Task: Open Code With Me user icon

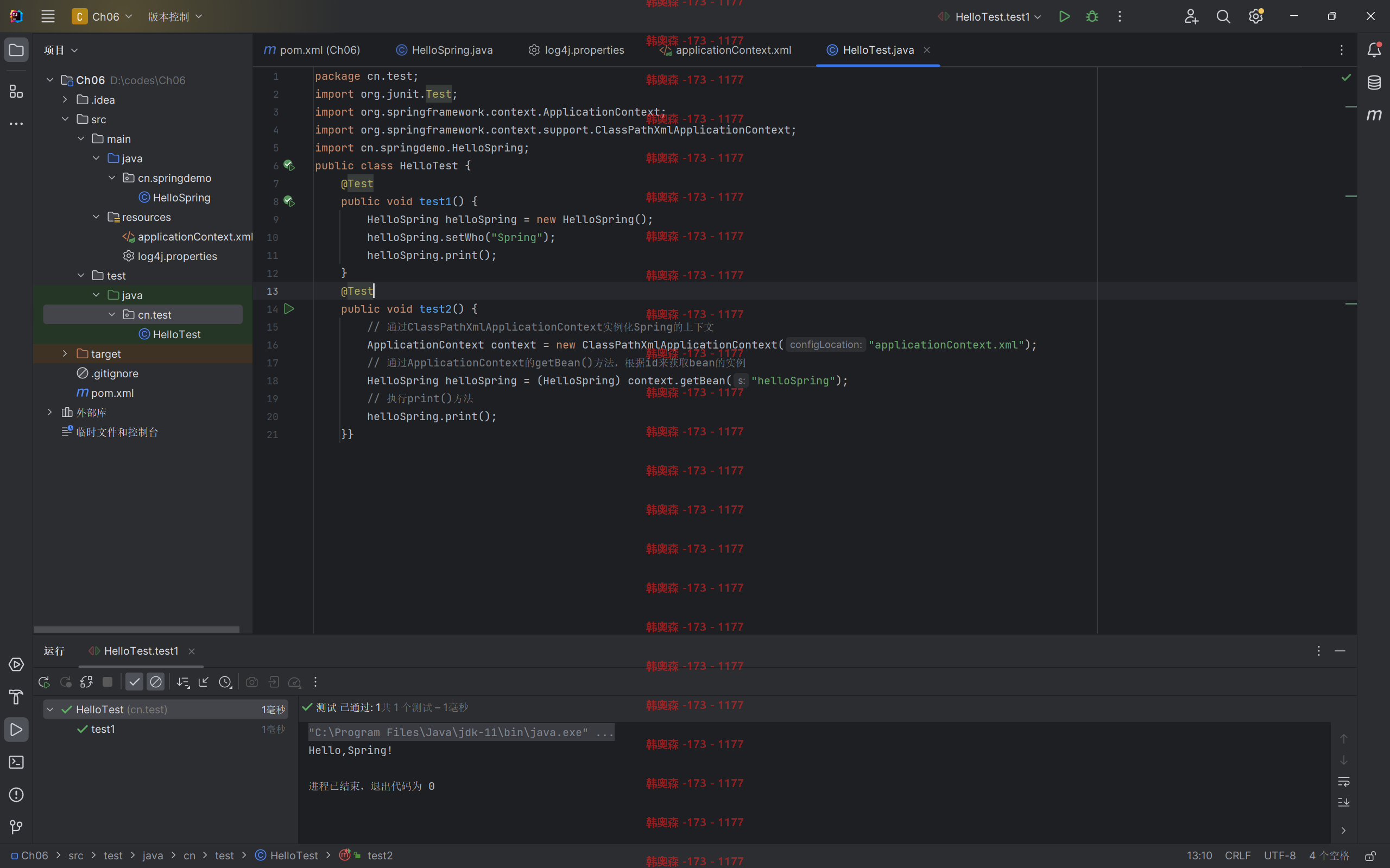Action: coord(1191,17)
